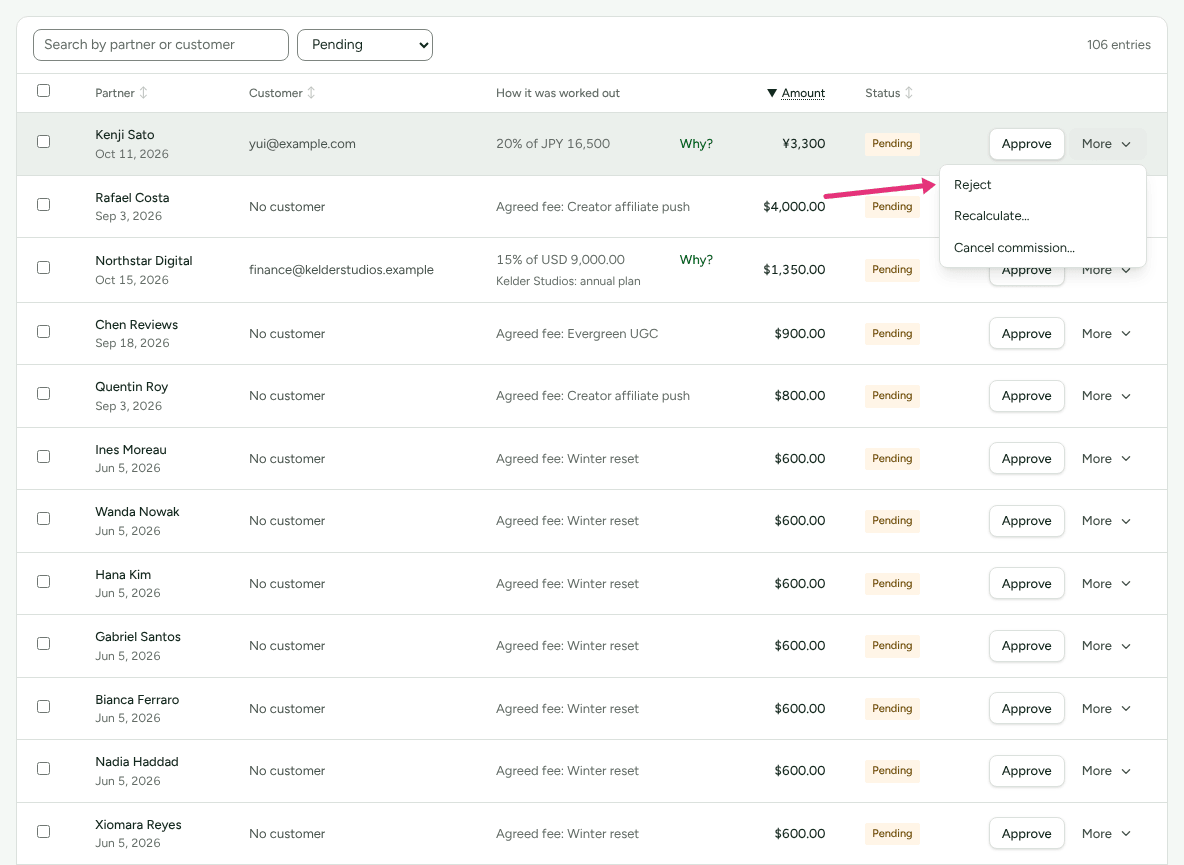The image size is (1184, 865).
Task: Click the Customer column header label
Action: [x=276, y=93]
